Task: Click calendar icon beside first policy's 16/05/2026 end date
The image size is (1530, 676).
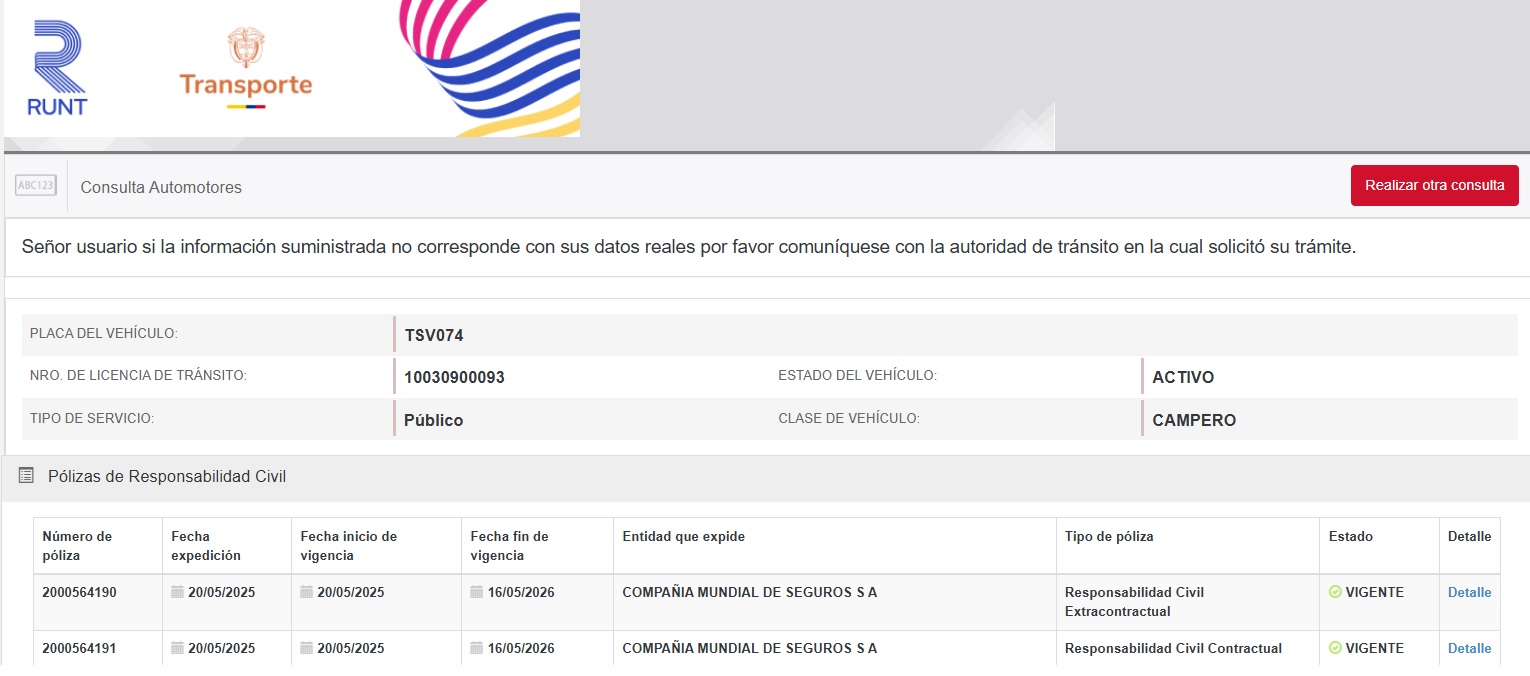Action: point(477,592)
